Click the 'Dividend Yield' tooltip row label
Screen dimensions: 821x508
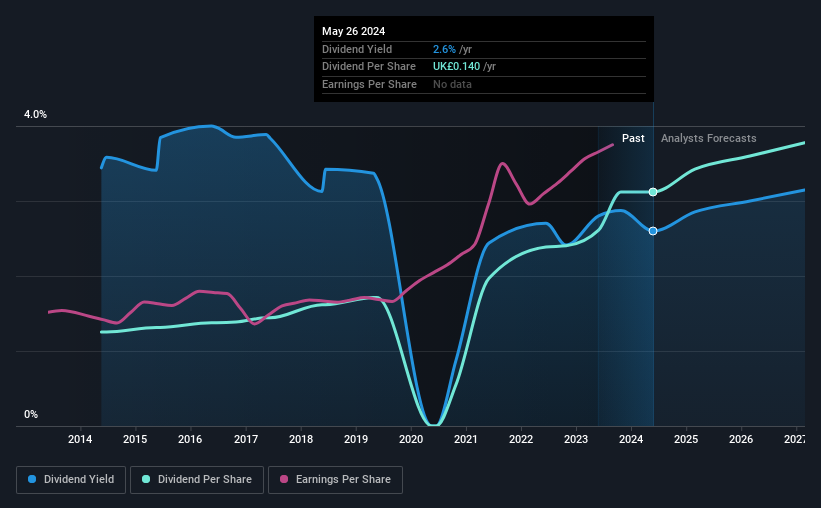click(357, 49)
